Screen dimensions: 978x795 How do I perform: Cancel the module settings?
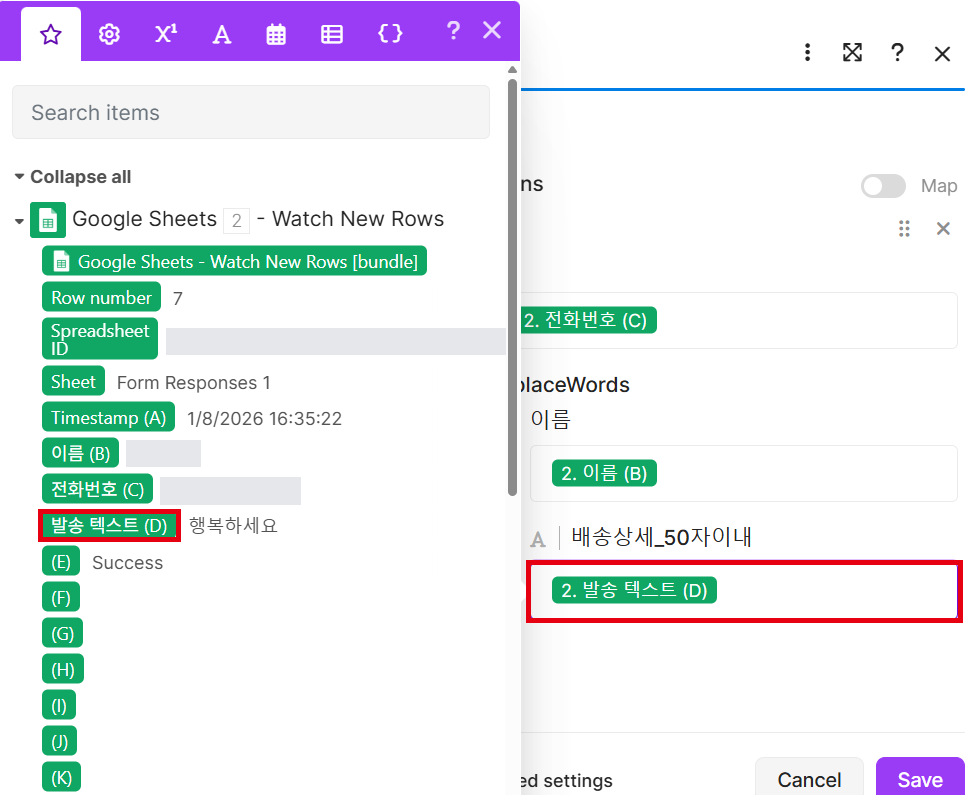click(809, 778)
